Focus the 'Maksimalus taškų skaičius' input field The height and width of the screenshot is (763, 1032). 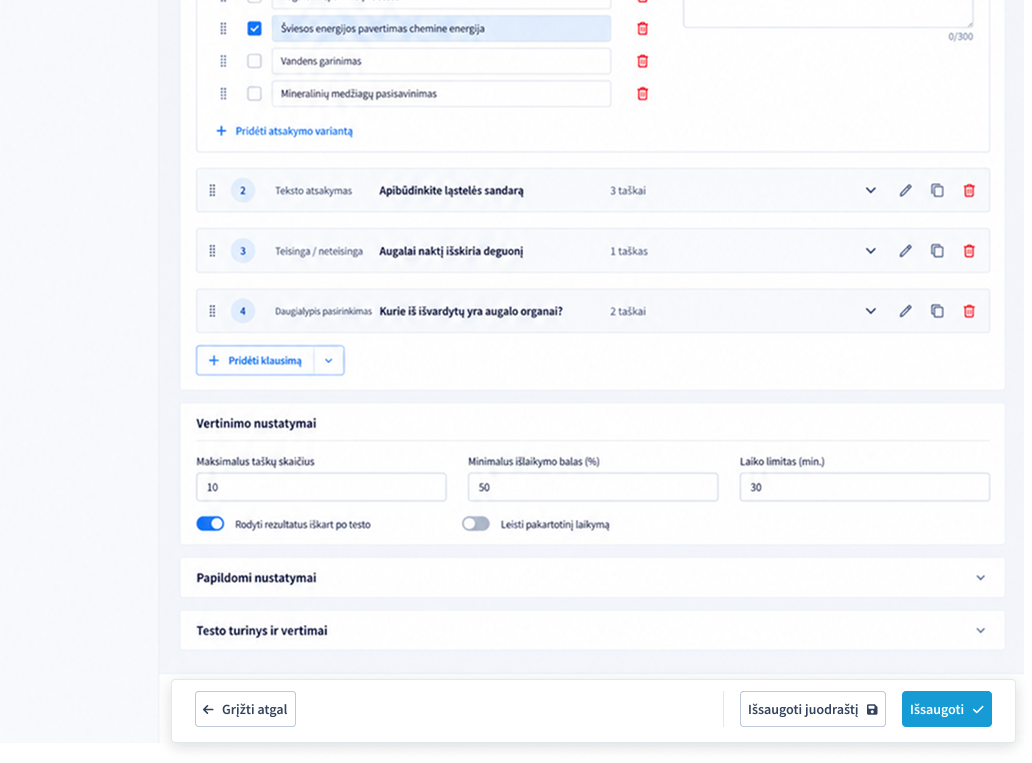(x=321, y=487)
